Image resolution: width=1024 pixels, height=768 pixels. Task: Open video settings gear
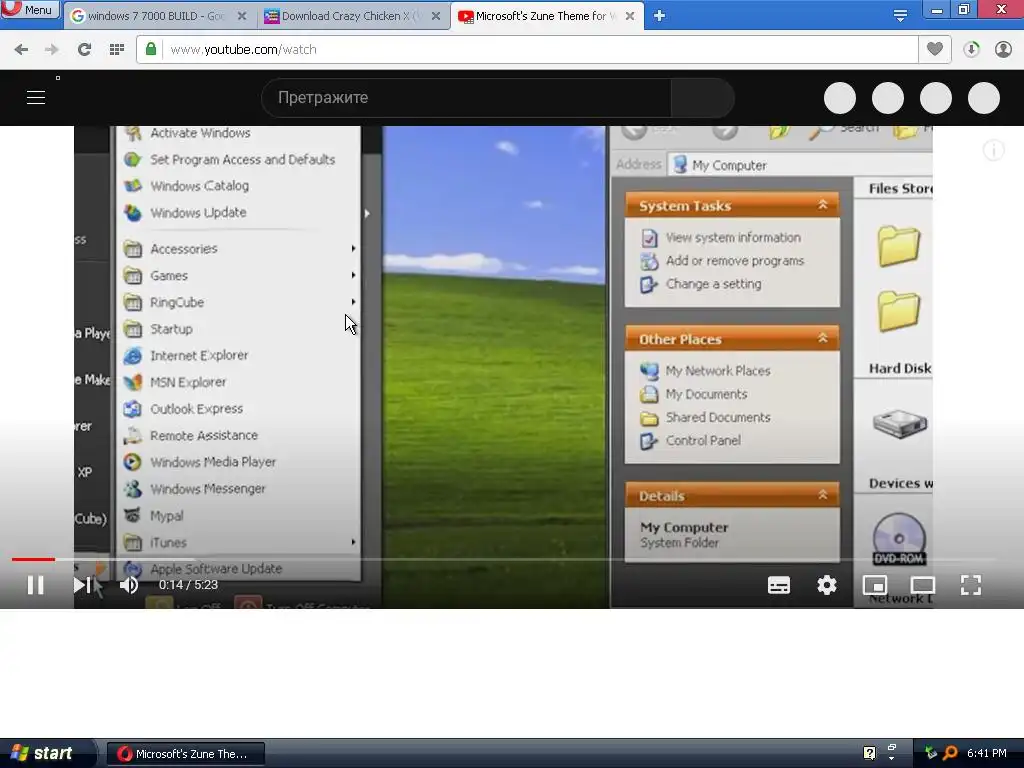(x=827, y=585)
